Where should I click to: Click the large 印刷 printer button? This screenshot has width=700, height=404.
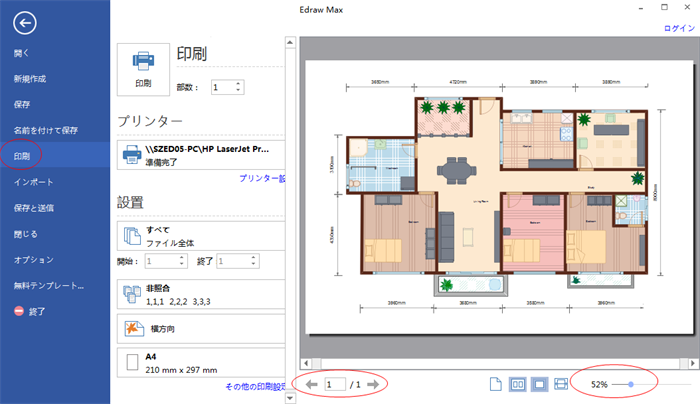[143, 69]
